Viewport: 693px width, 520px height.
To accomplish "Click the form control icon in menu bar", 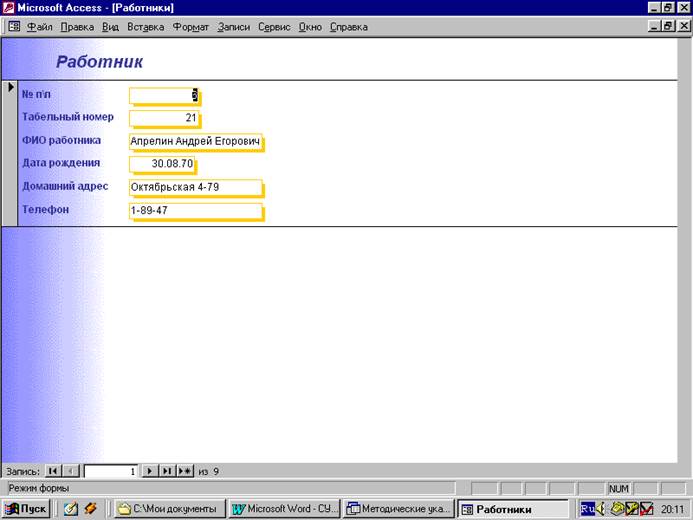I will pos(14,27).
